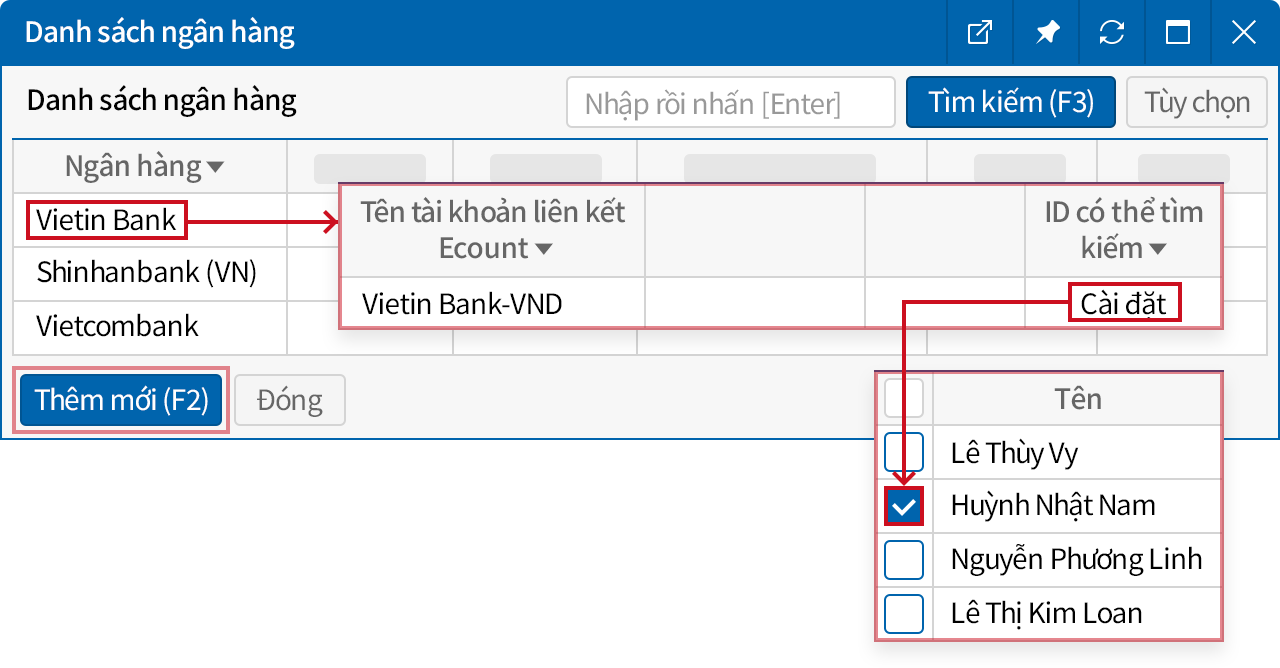Select Vietin Bank in the bank list
Viewport: 1280px width, 668px height.
point(107,219)
